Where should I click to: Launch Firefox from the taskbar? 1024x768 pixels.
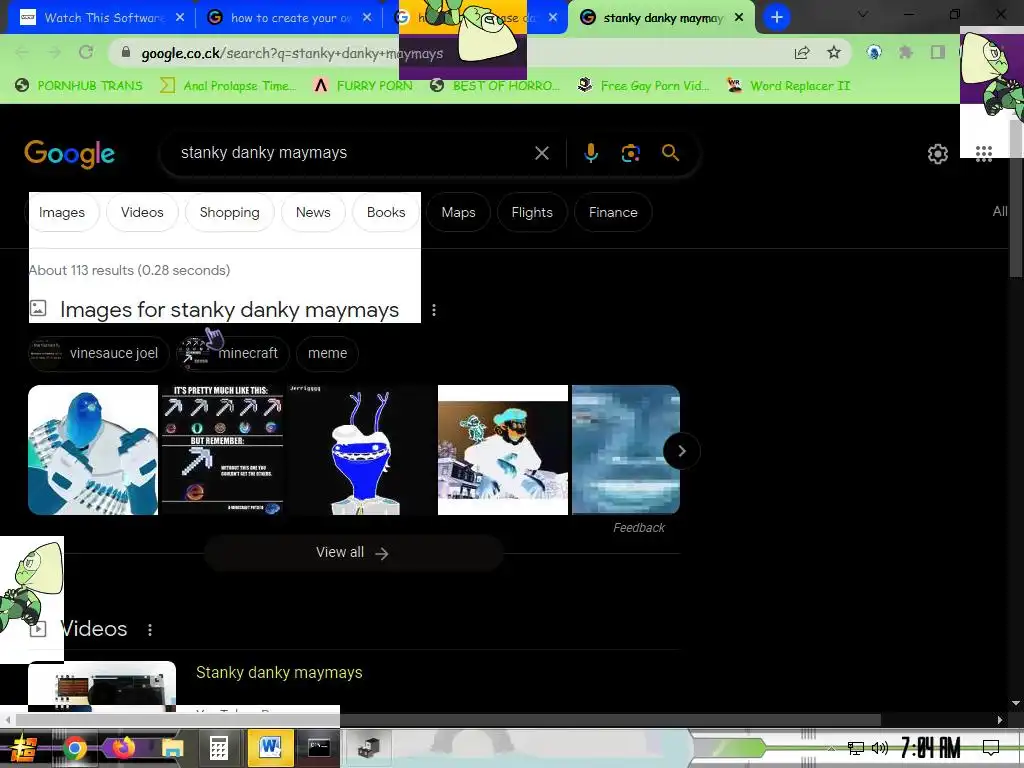click(x=123, y=747)
